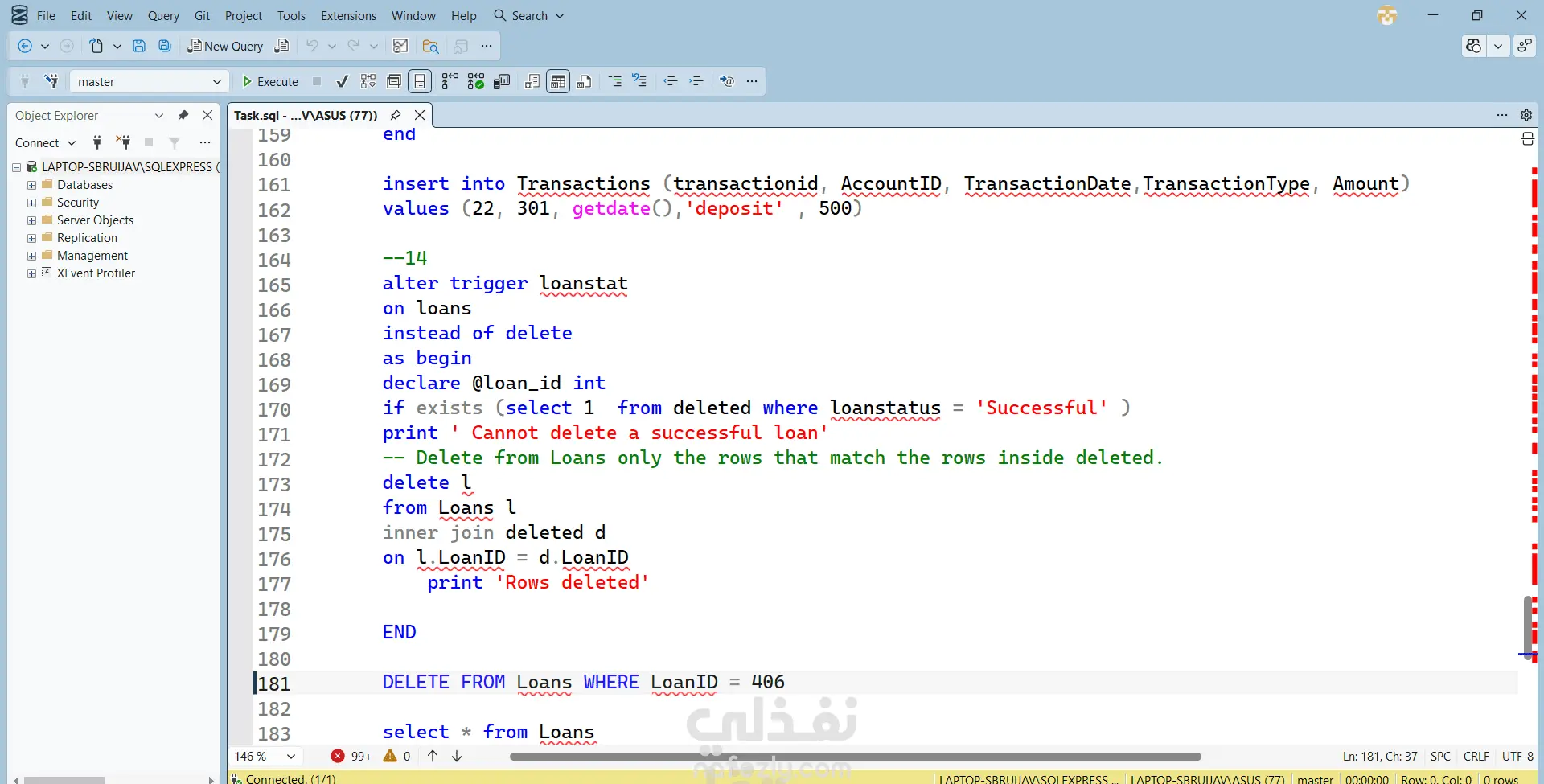This screenshot has width=1544, height=784.
Task: Open the Extensions menu
Action: (348, 15)
